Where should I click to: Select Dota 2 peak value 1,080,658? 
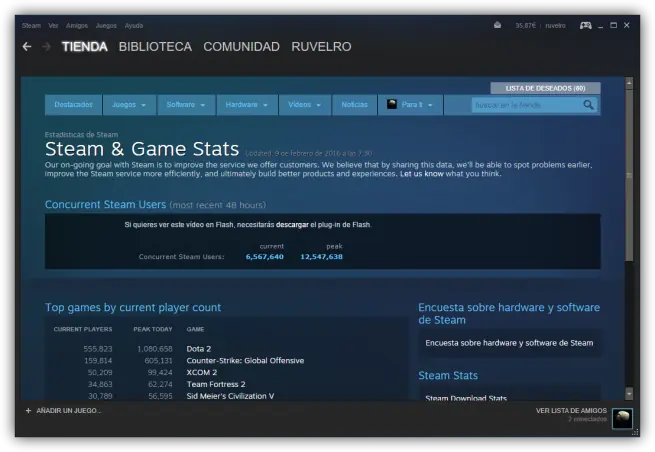155,349
